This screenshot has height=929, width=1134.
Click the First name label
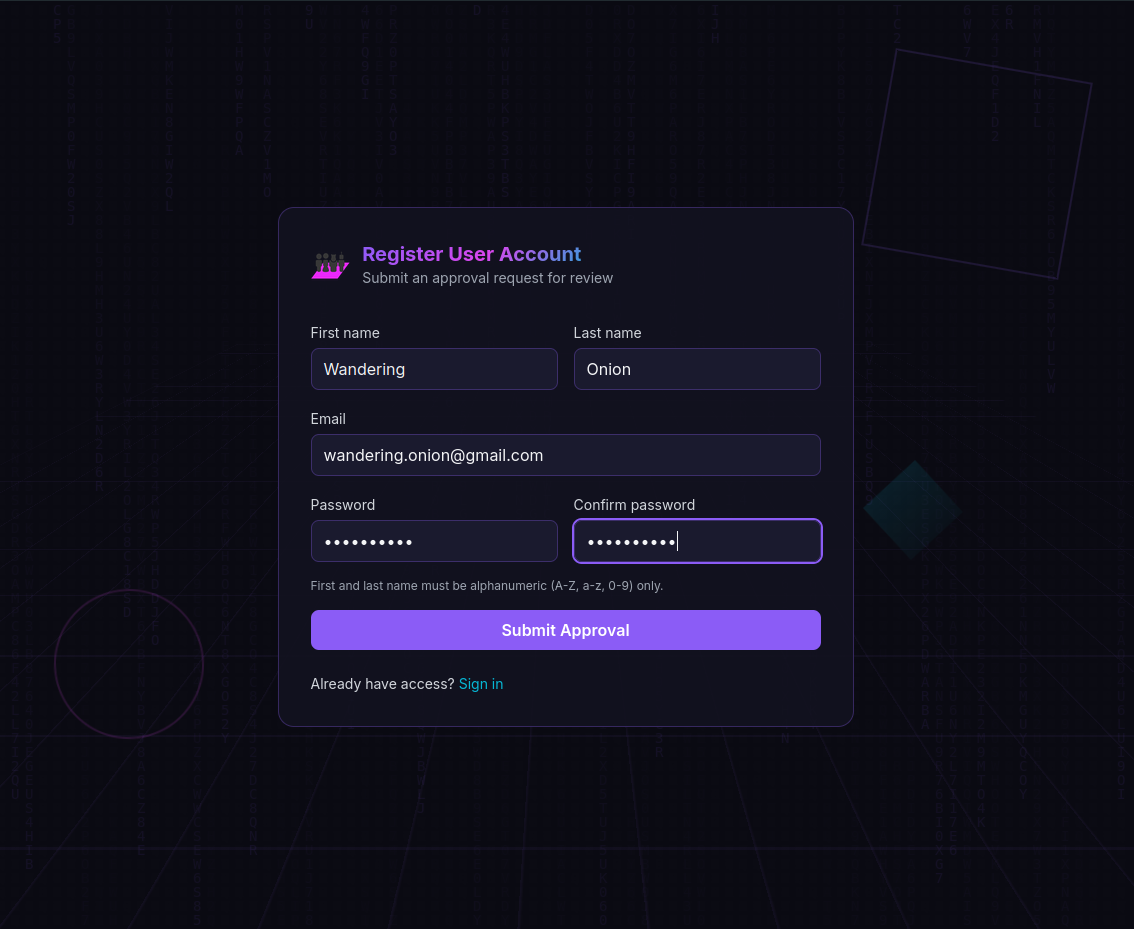(x=345, y=333)
